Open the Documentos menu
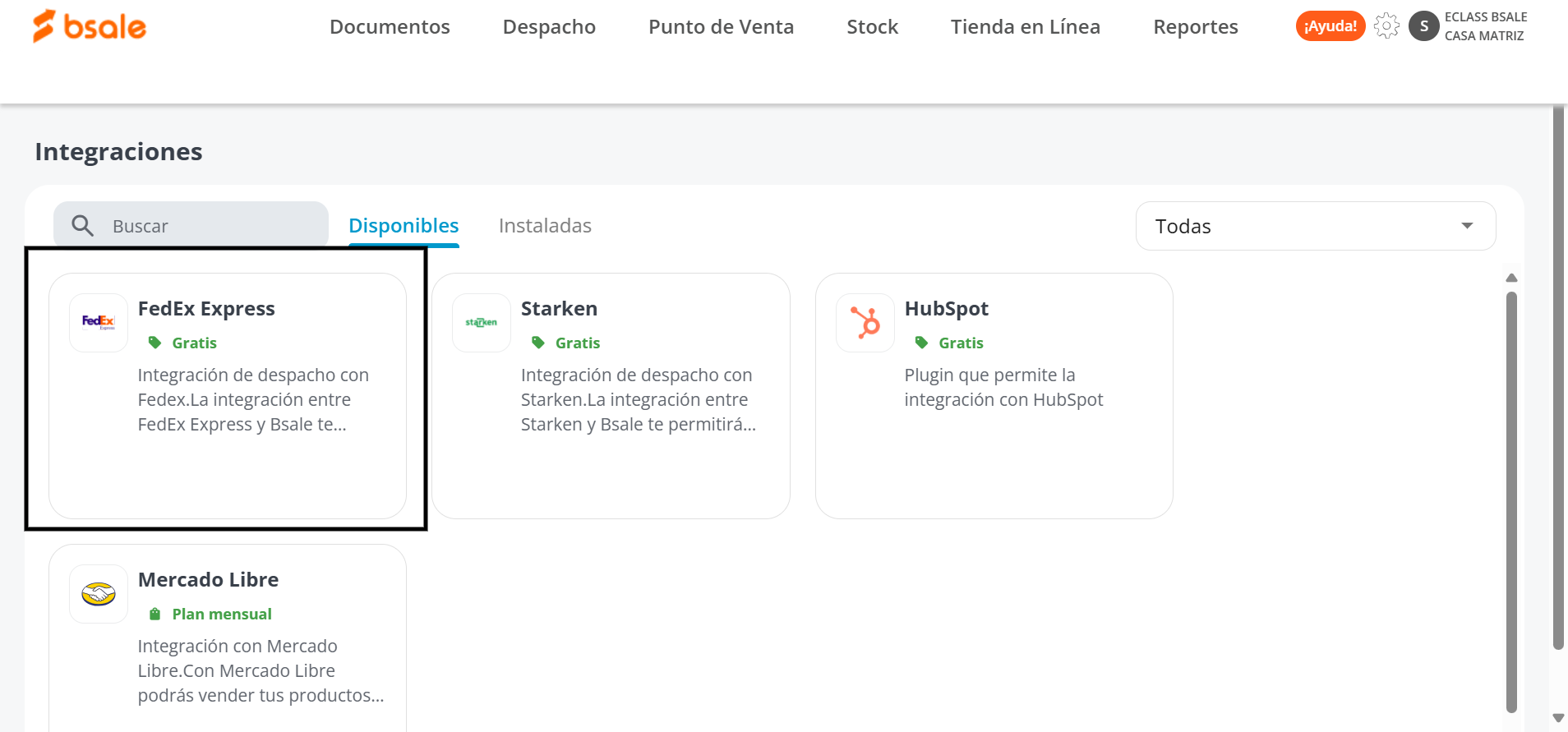Viewport: 1568px width, 732px height. [390, 26]
